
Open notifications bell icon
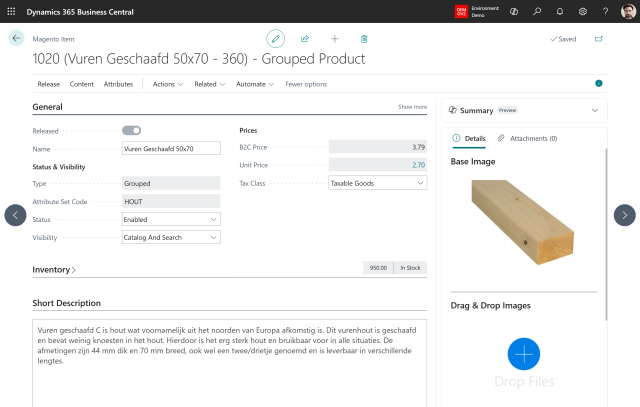(x=560, y=11)
